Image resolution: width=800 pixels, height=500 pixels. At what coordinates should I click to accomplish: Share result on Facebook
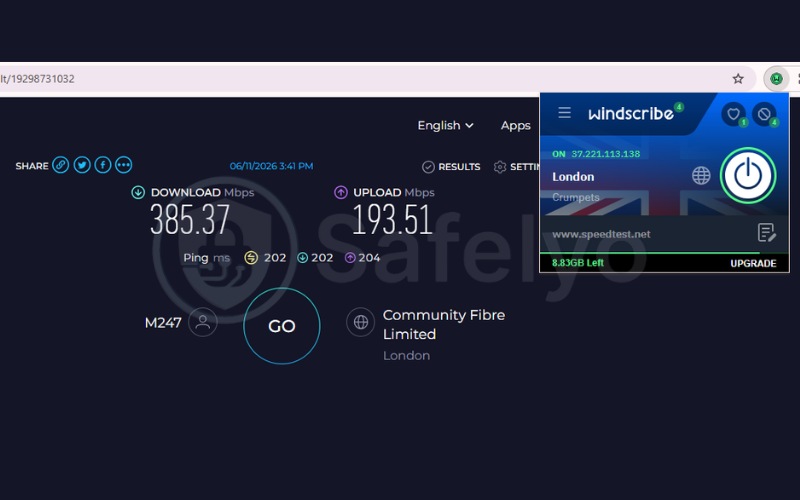pyautogui.click(x=103, y=165)
